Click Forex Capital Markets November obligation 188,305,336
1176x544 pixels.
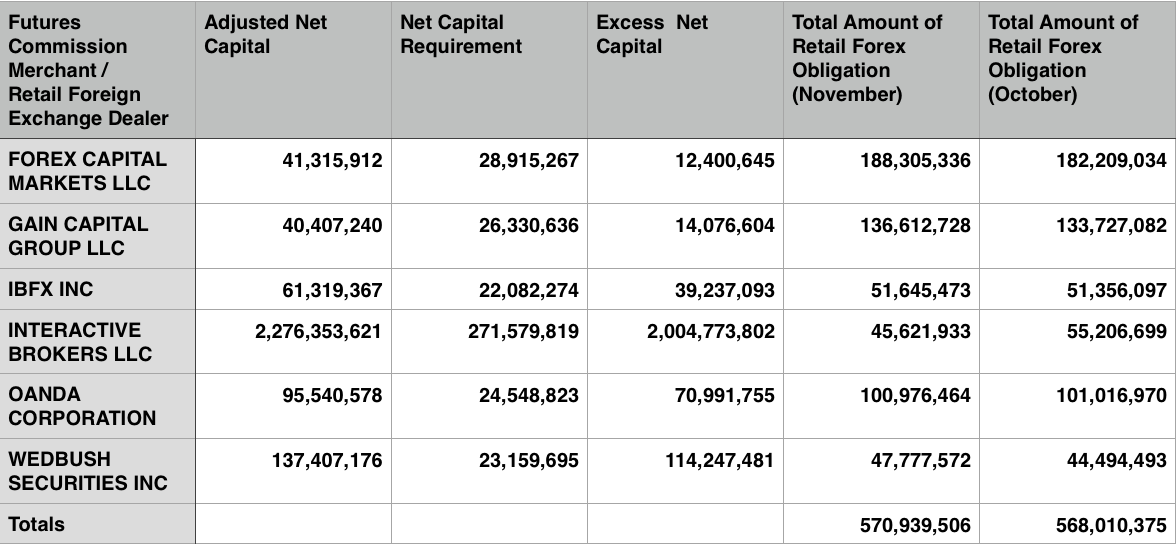tap(915, 160)
